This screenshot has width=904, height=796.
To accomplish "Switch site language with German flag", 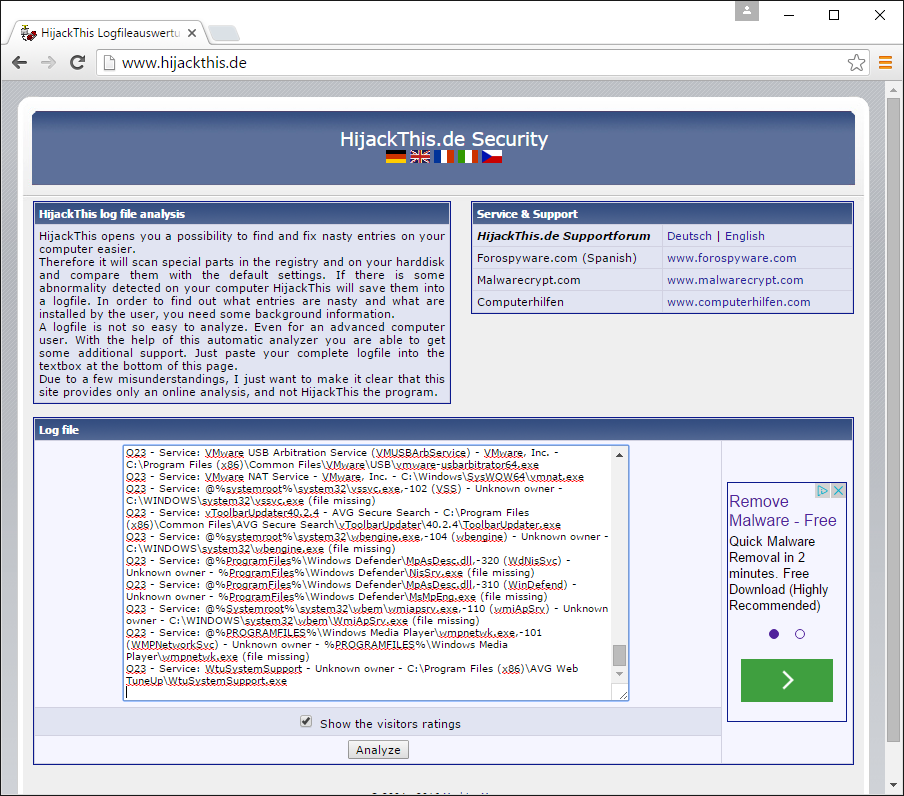I will [396, 156].
